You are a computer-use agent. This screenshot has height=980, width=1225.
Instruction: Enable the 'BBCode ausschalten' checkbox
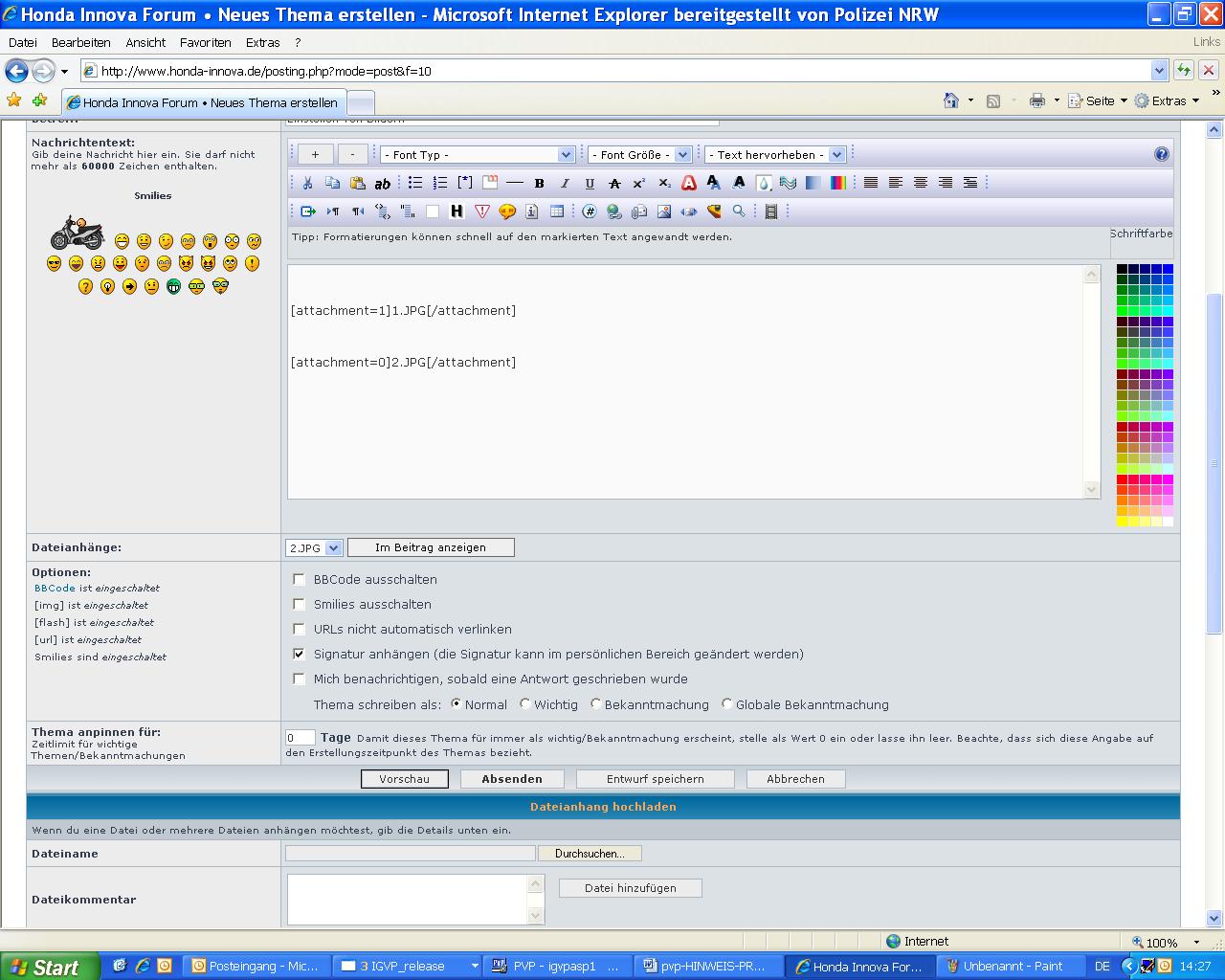click(300, 579)
